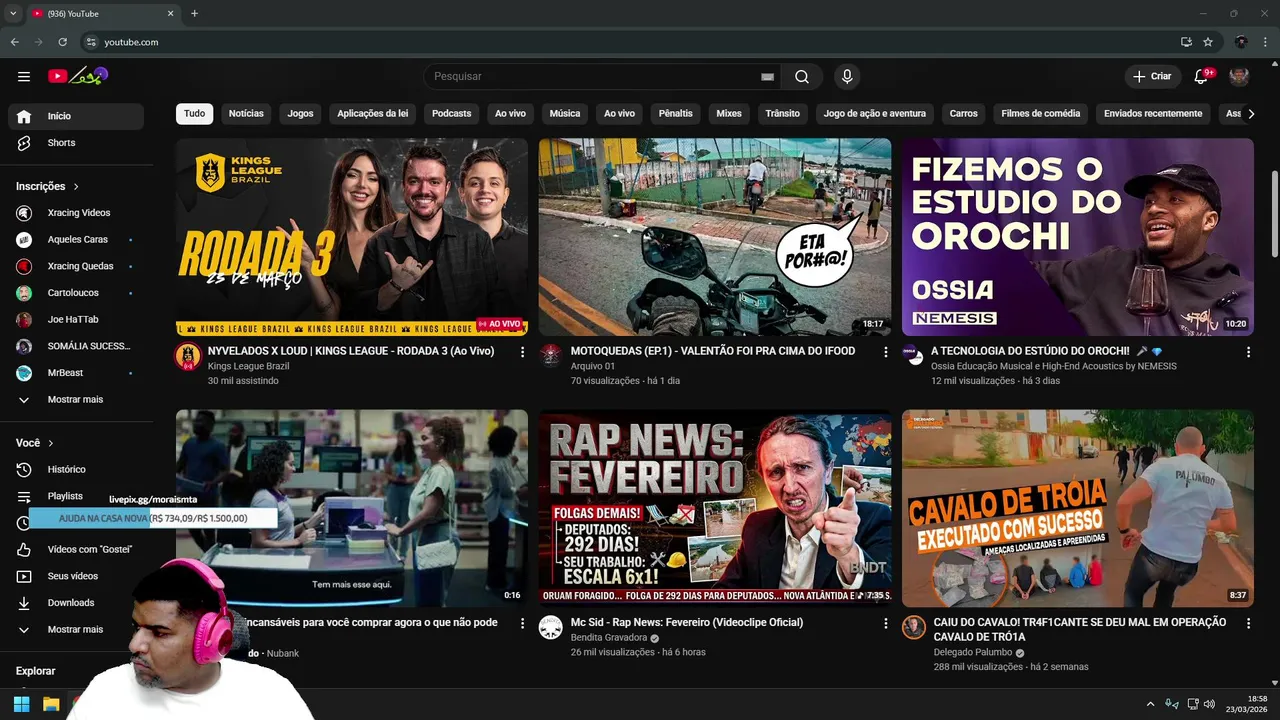Open browser tab search dropdown

(x=13, y=13)
